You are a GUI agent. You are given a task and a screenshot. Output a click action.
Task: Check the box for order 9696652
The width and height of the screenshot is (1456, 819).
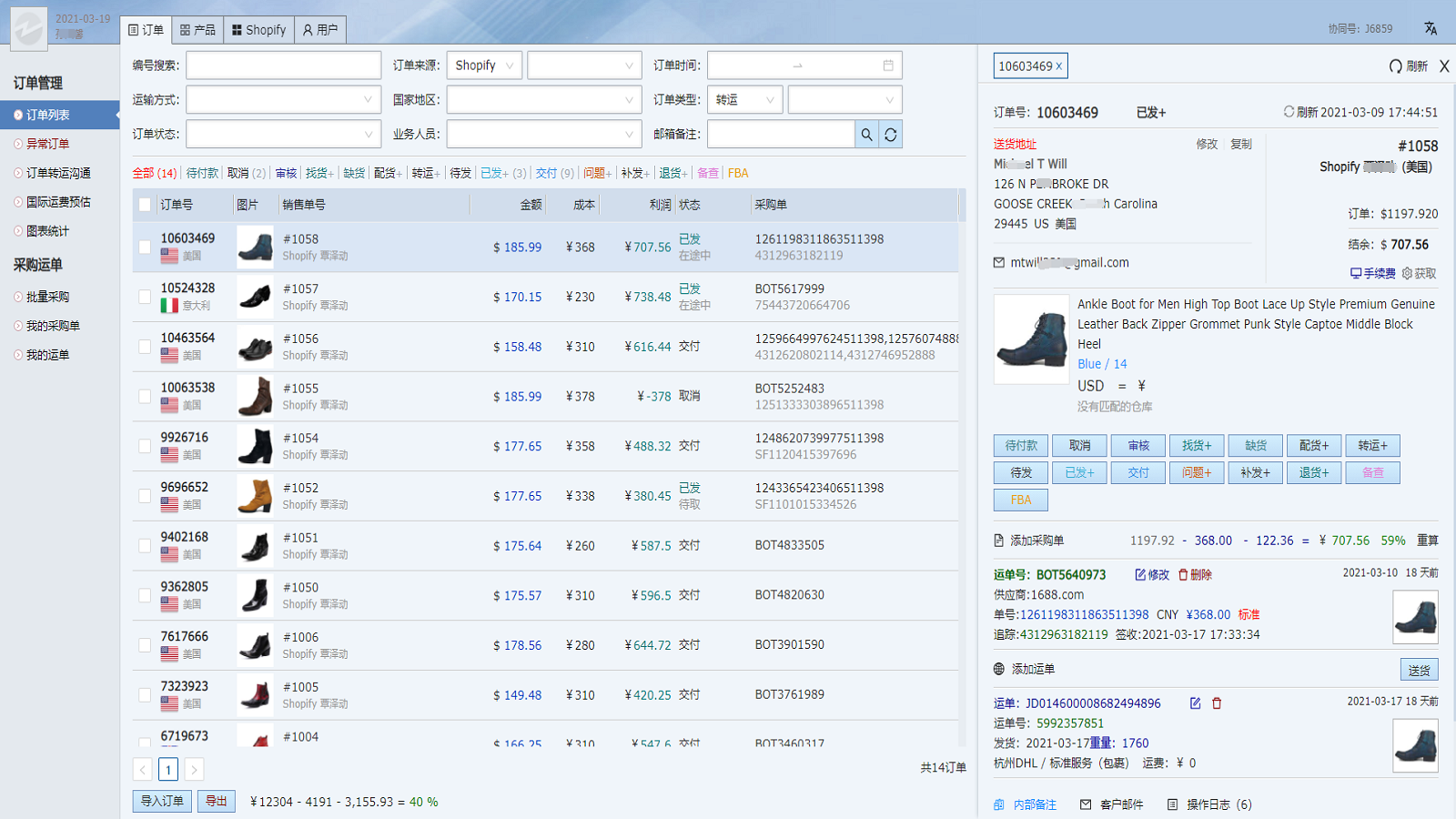[x=145, y=496]
